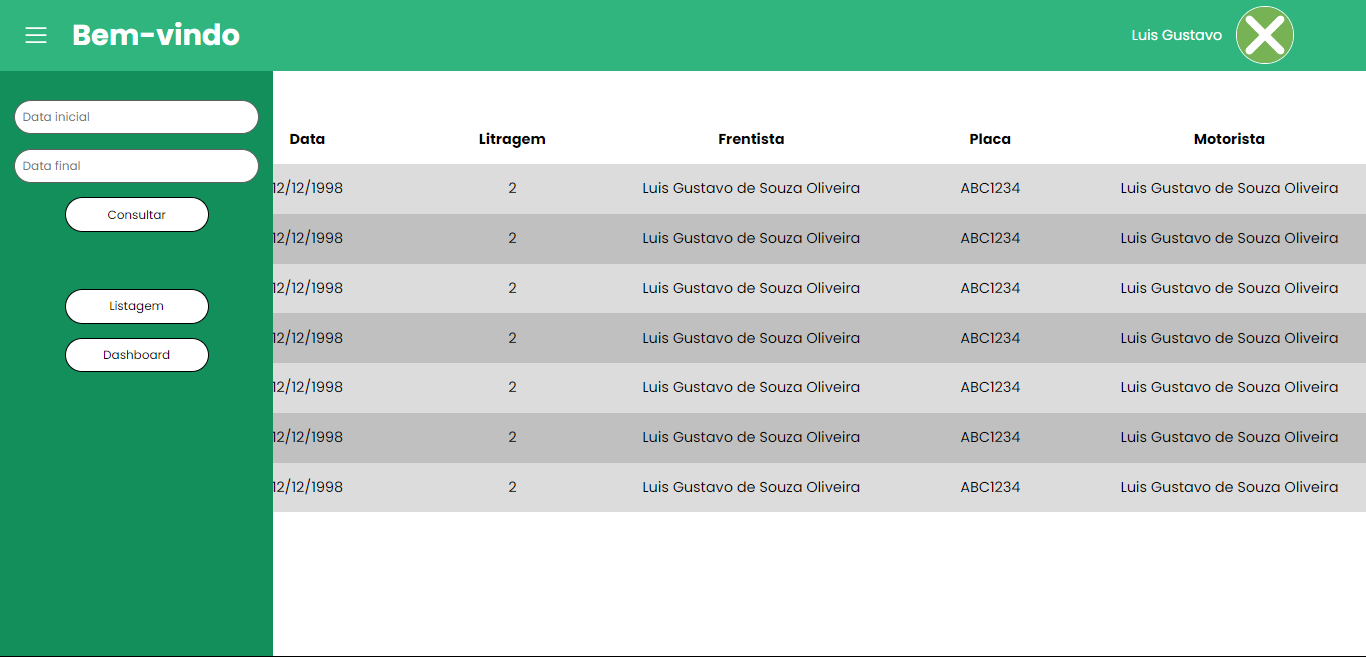Select the last row's date 12/12/1998

click(308, 487)
